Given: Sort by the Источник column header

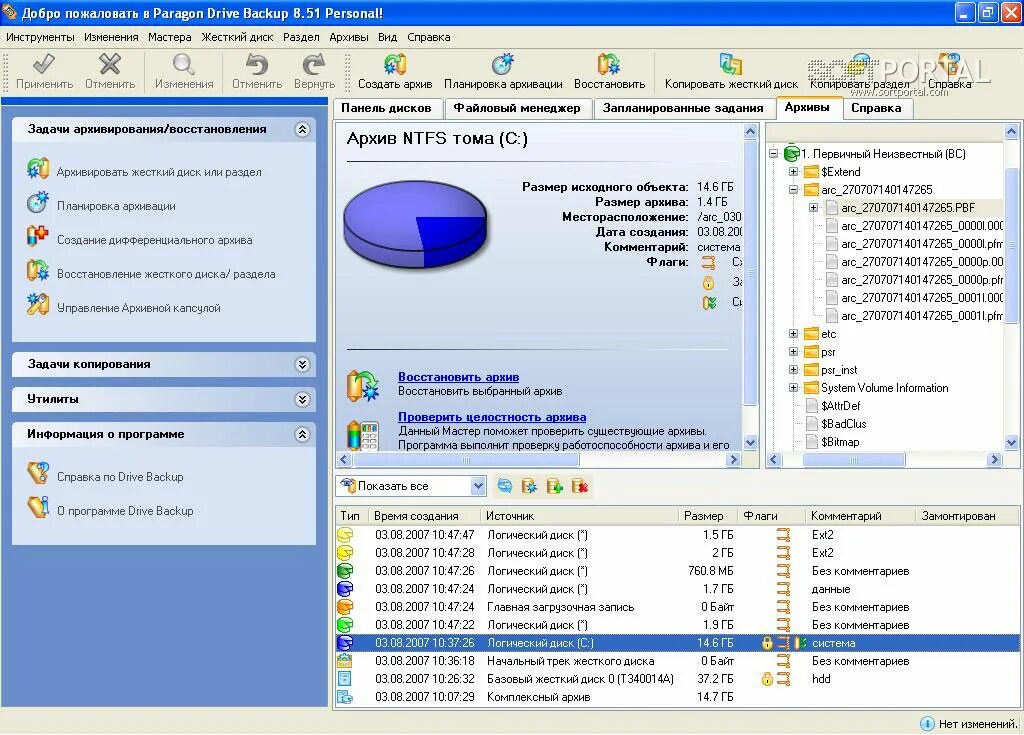Looking at the screenshot, I should pos(580,515).
